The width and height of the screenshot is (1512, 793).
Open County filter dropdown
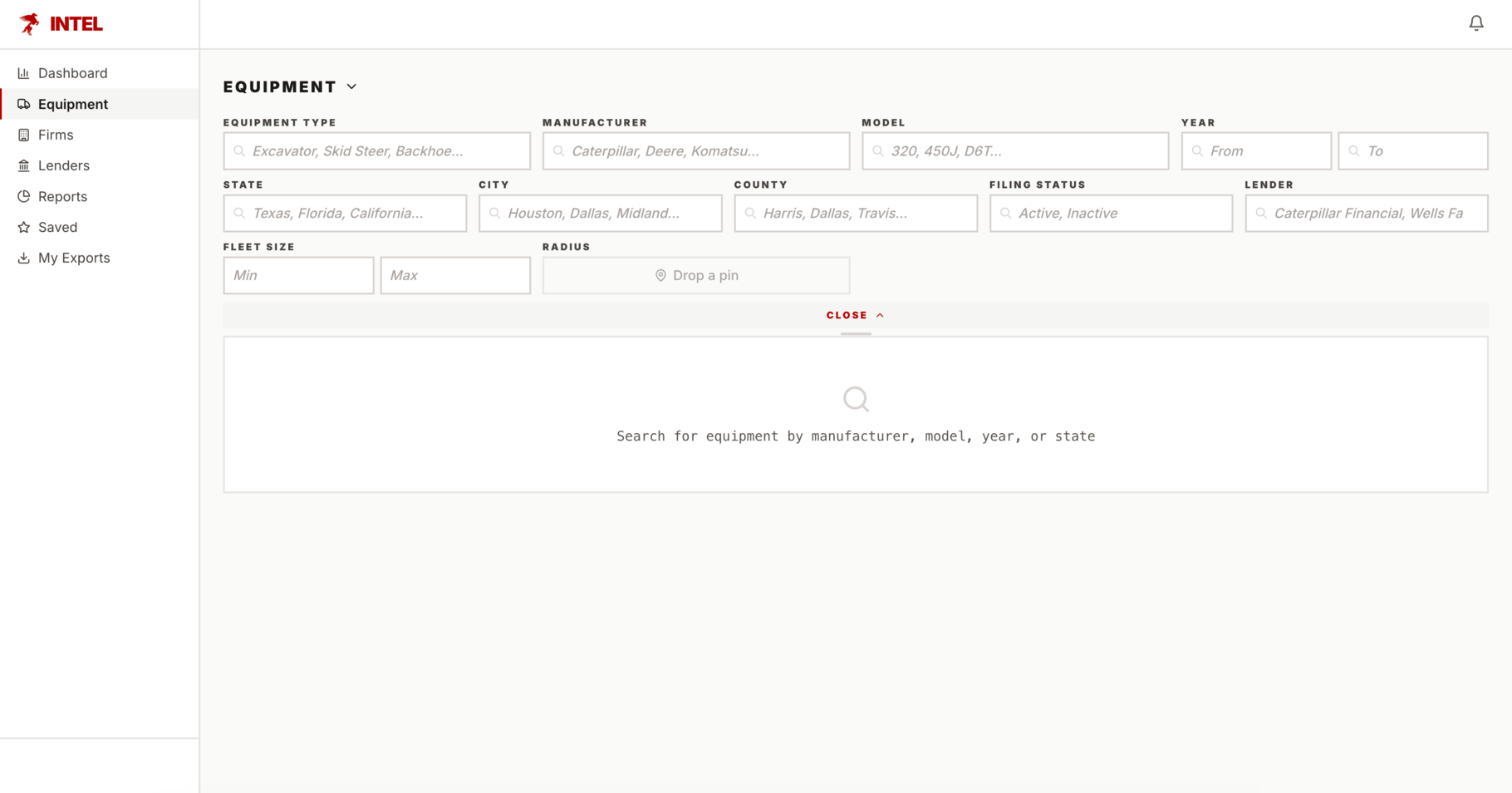pyautogui.click(x=856, y=214)
